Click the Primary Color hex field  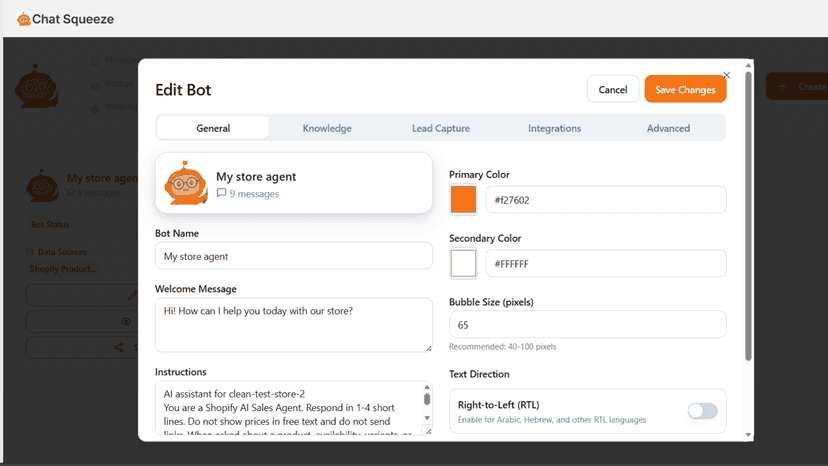(x=606, y=200)
